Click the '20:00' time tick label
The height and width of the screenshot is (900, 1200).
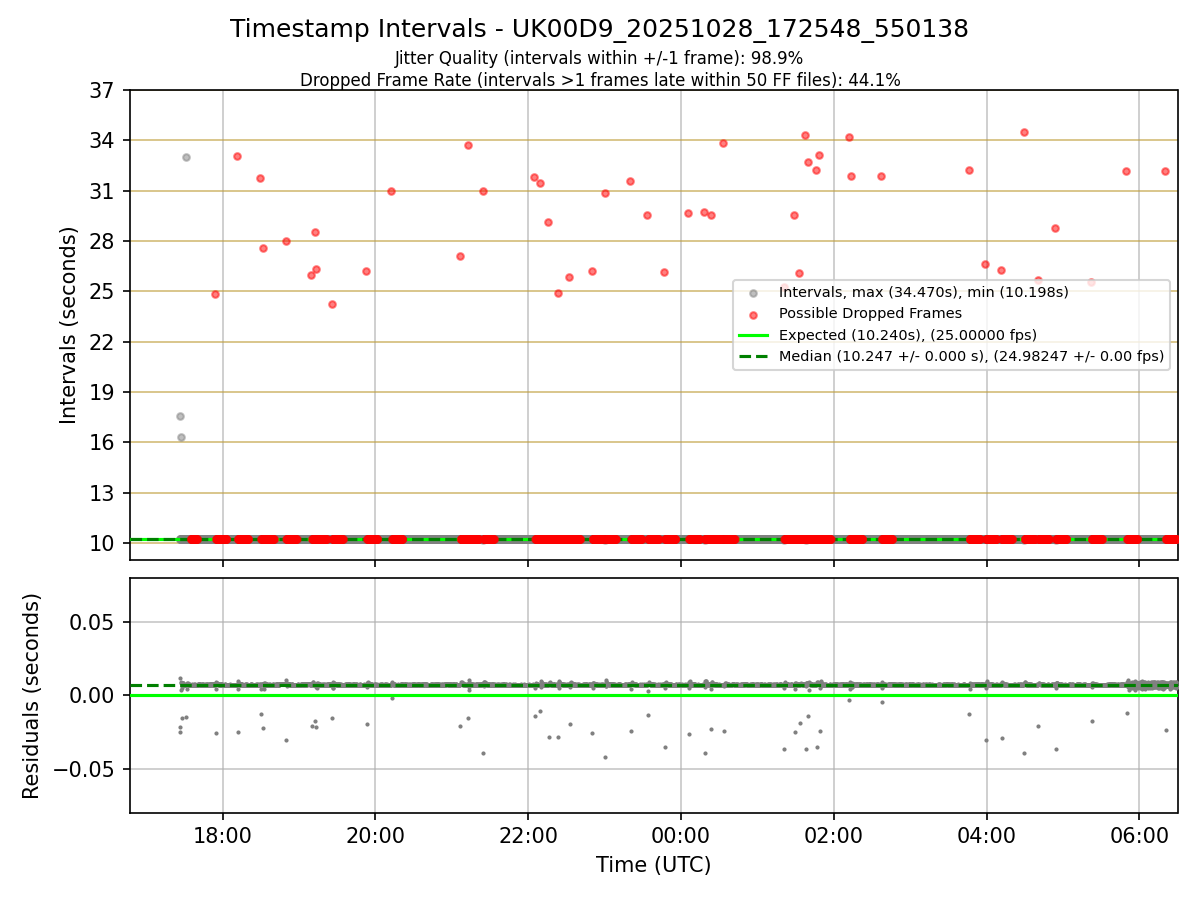(375, 836)
